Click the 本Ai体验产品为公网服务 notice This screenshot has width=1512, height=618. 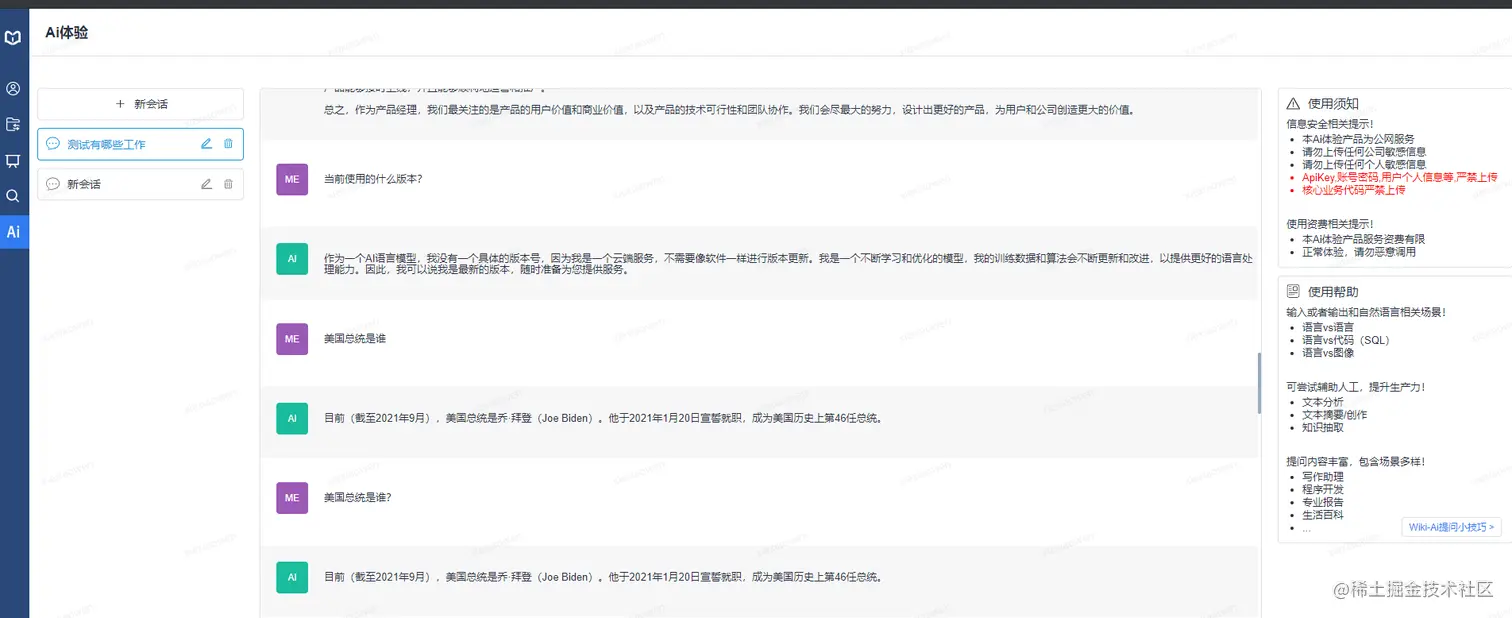click(x=1358, y=139)
